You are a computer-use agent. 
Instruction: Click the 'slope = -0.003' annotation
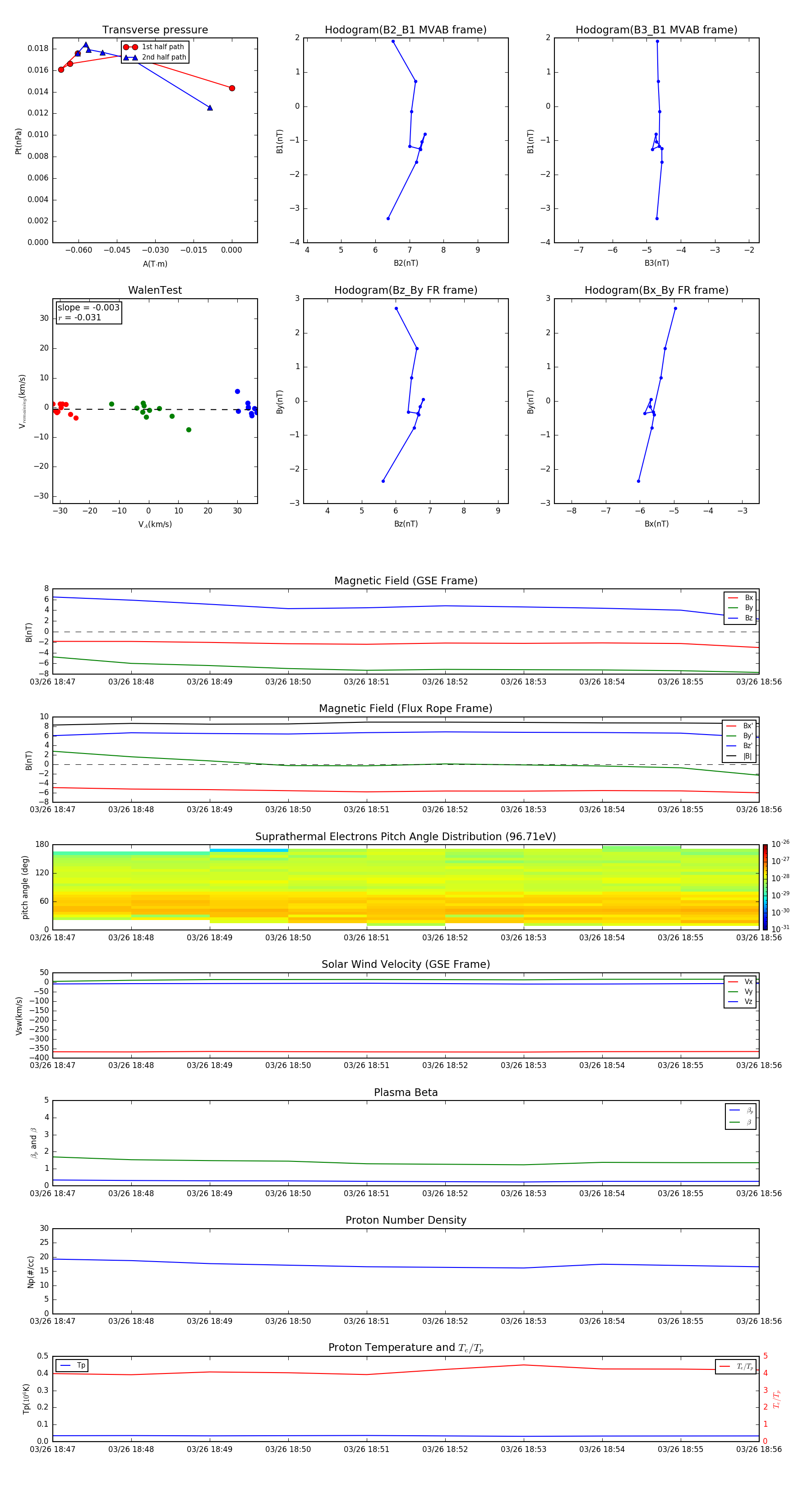coord(88,308)
